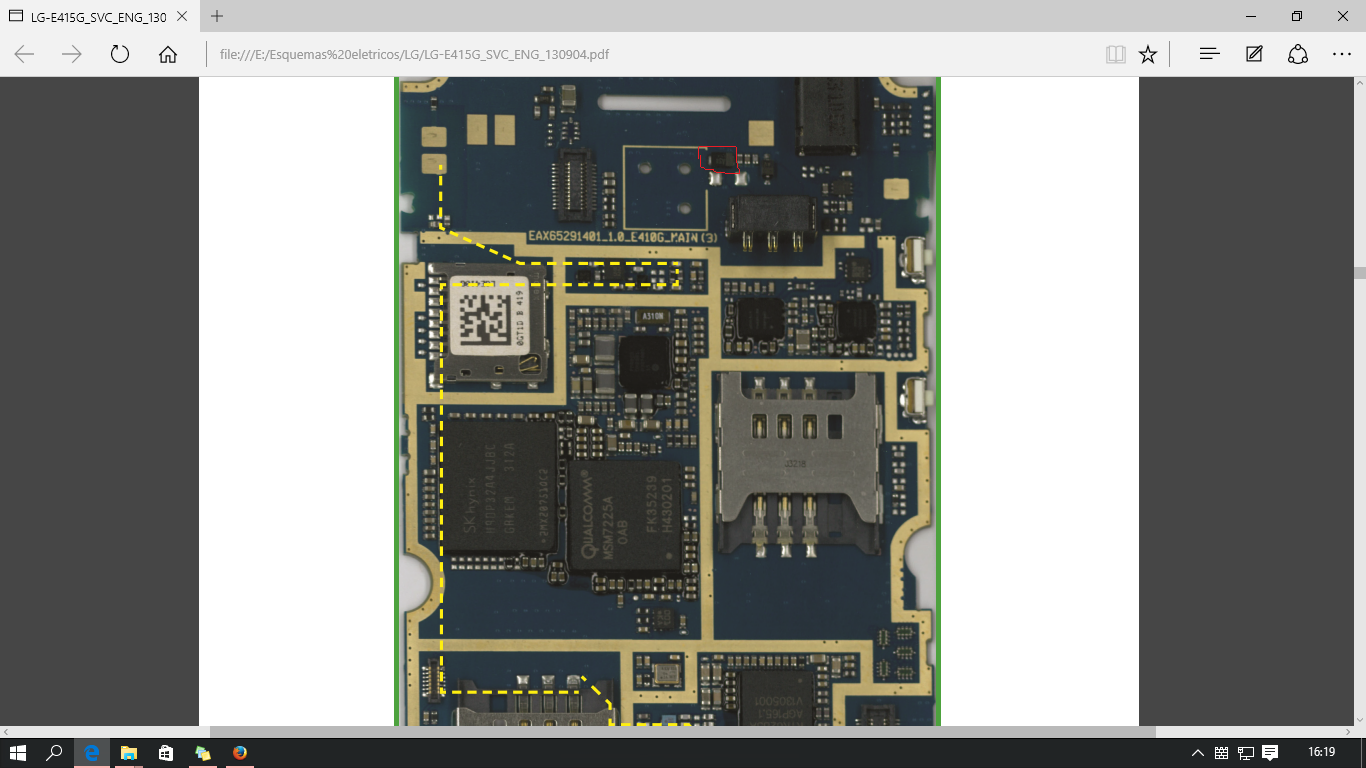Click the vertical scrollbar thumb
This screenshot has width=1366, height=768.
[x=1360, y=272]
